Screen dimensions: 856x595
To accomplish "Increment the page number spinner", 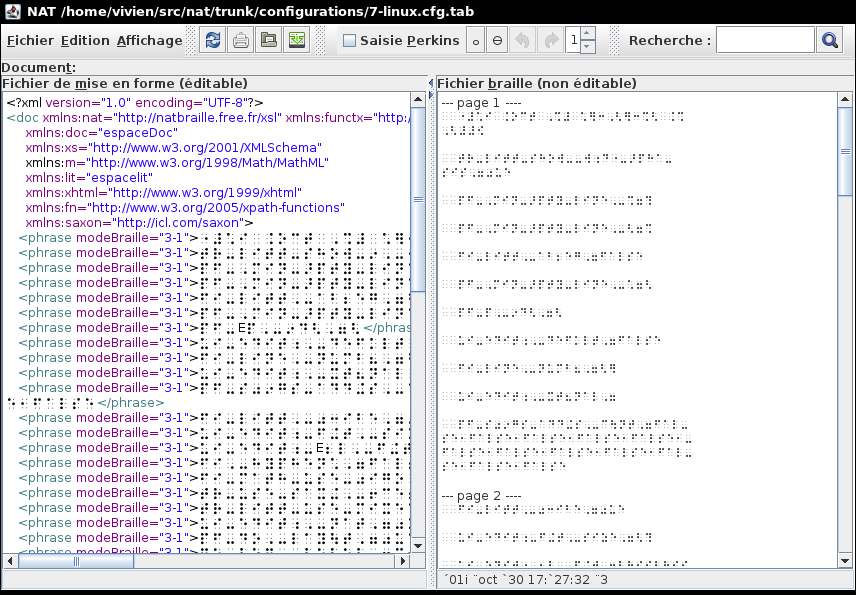I will (588, 35).
